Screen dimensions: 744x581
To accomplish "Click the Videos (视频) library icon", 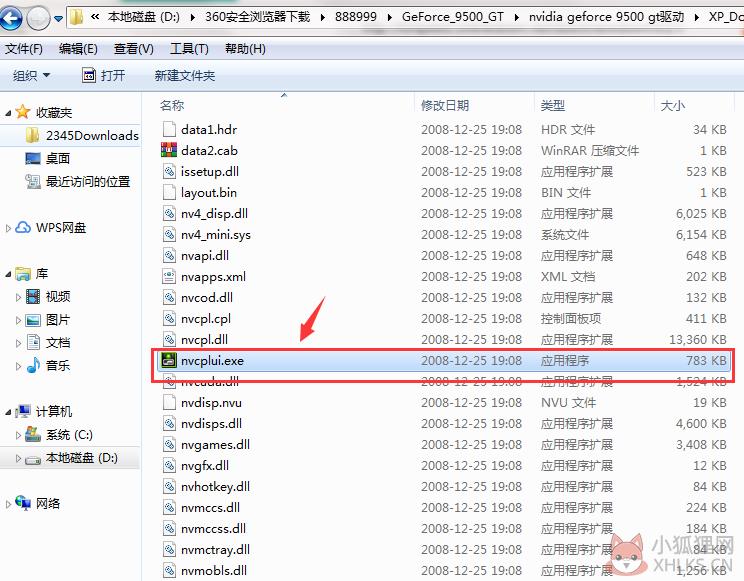I will tap(33, 296).
